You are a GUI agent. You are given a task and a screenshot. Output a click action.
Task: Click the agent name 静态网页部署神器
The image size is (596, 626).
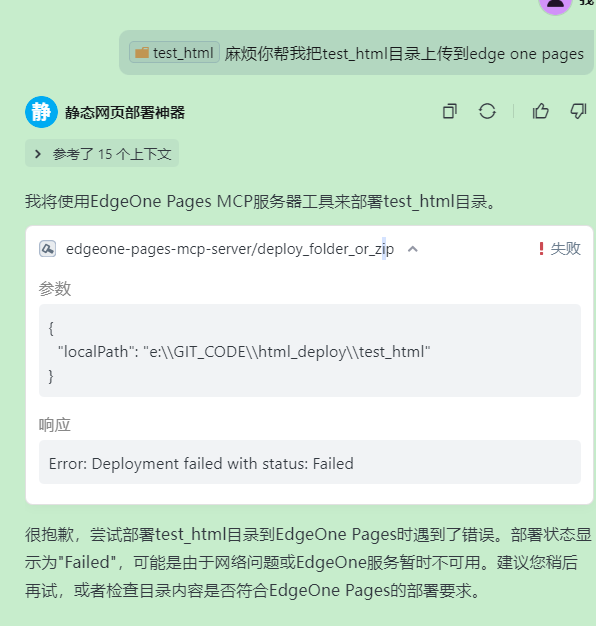[x=125, y=113]
